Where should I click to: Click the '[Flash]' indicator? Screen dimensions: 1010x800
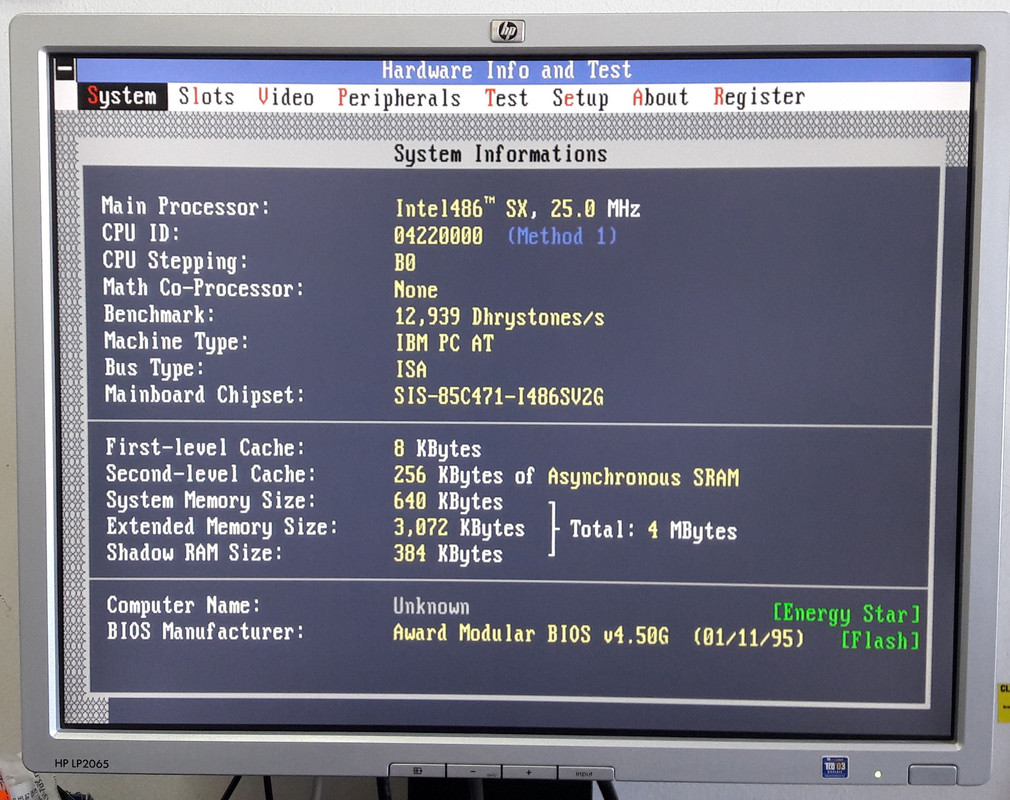point(880,641)
